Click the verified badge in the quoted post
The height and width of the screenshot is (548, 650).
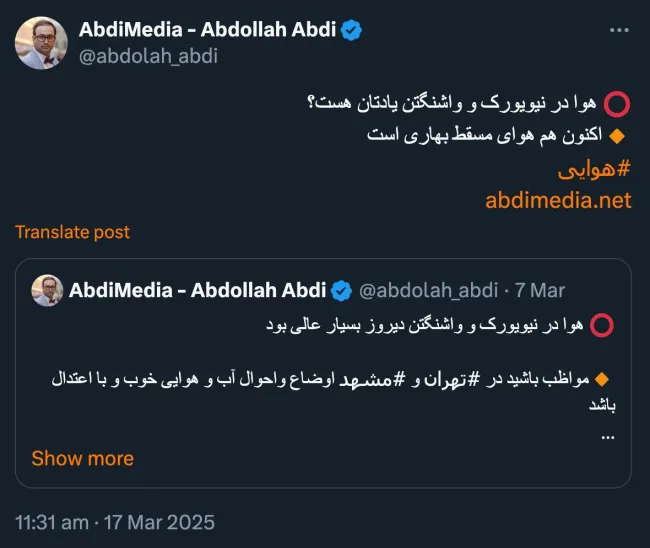pyautogui.click(x=342, y=291)
